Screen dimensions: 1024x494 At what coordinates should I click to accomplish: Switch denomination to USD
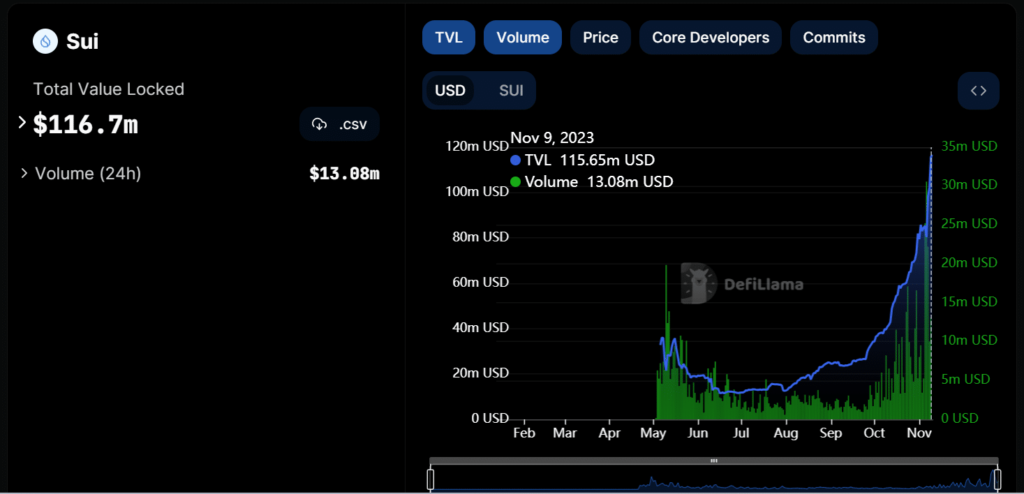click(450, 91)
